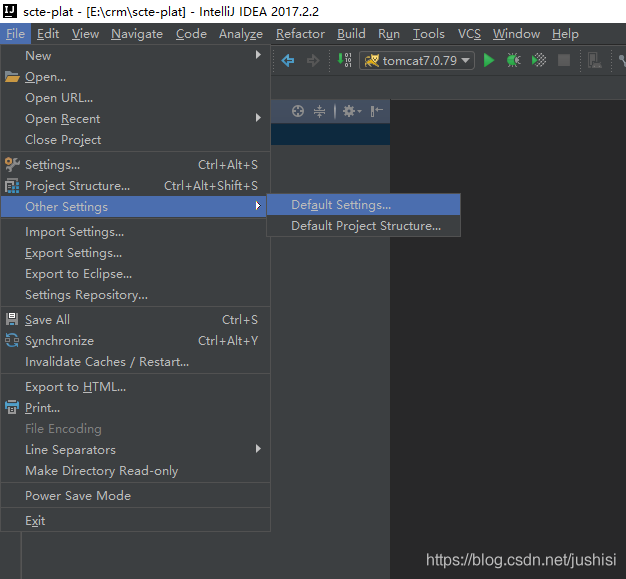Choose Settings Repository...
Screen dimensions: 626x579
(135, 295)
